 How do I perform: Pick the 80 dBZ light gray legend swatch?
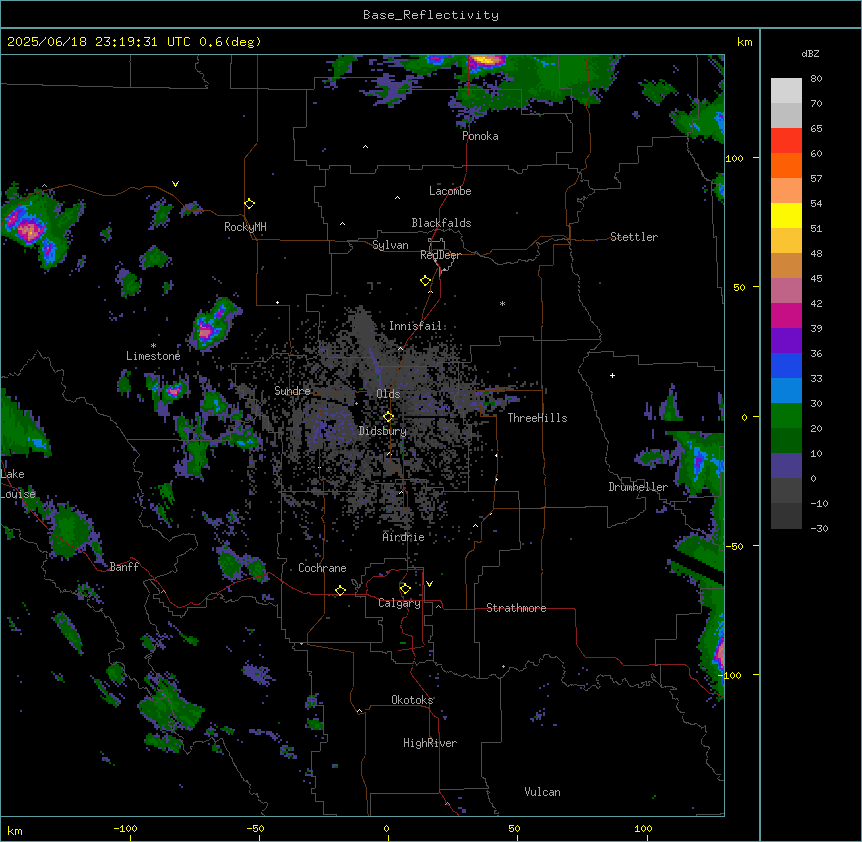786,91
